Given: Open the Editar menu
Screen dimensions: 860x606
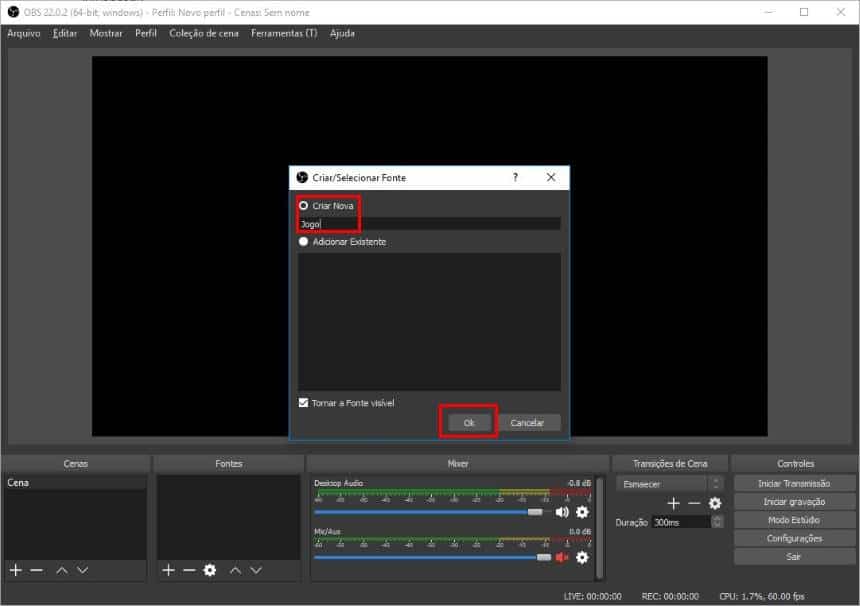Looking at the screenshot, I should point(65,33).
